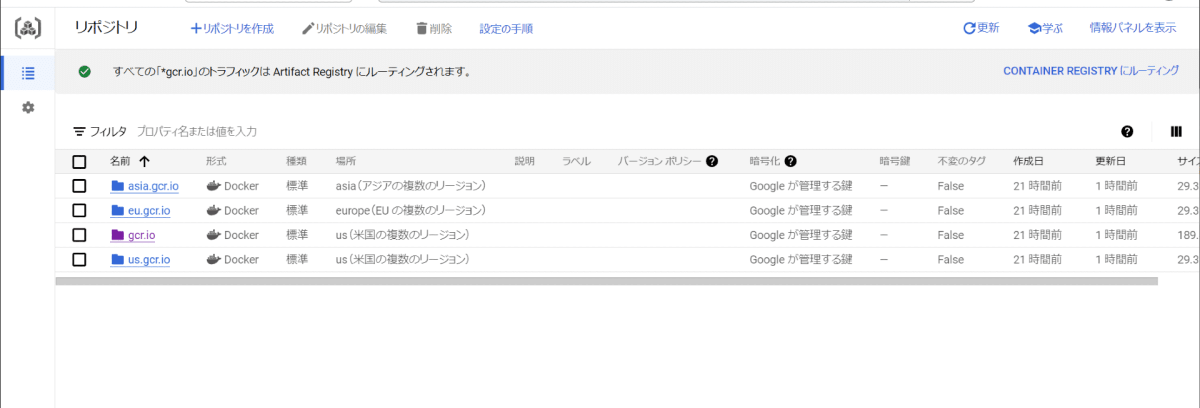Open the repositories list sidebar icon

[28, 73]
